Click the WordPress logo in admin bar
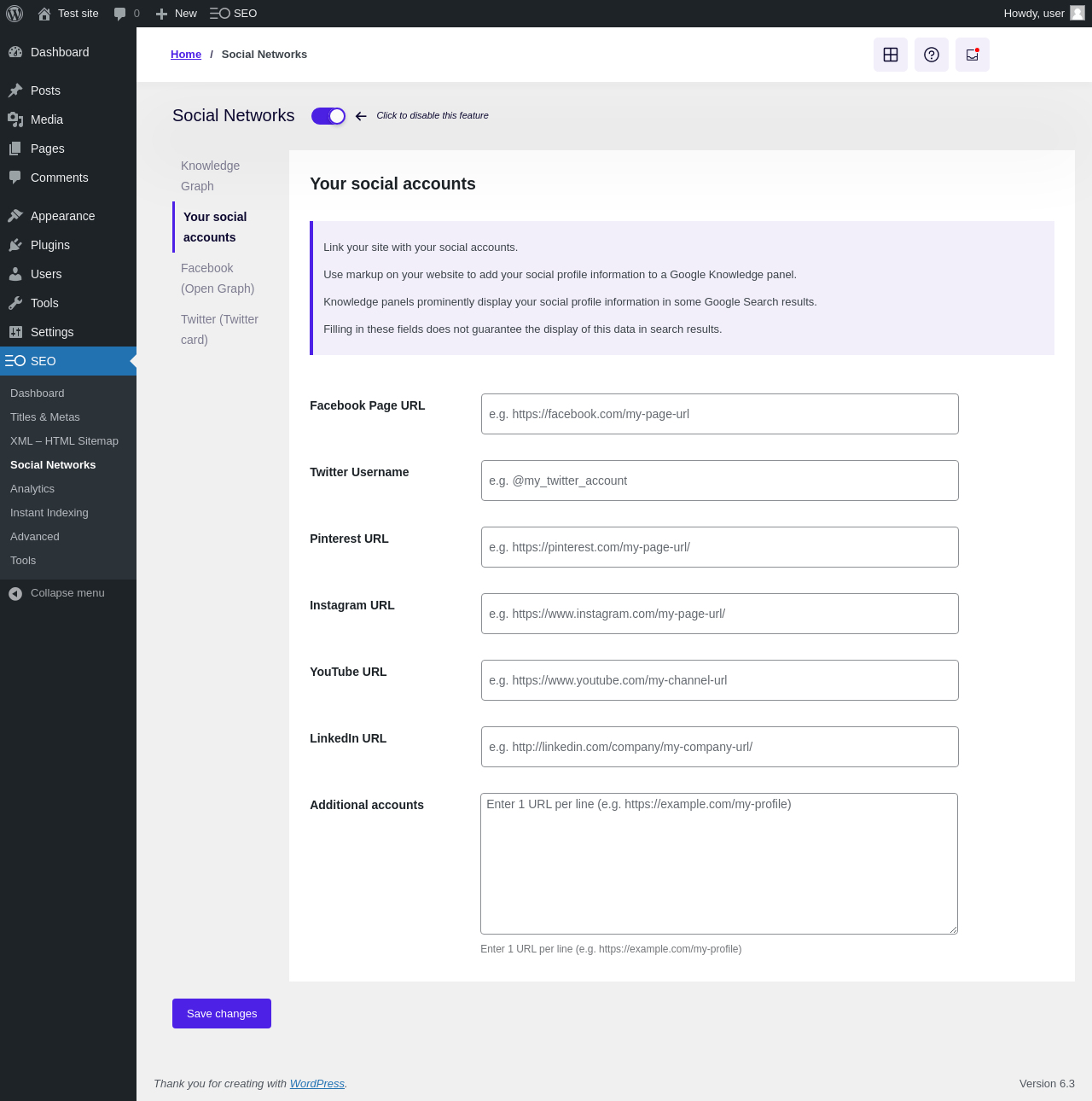The height and width of the screenshot is (1101, 1092). [x=15, y=14]
